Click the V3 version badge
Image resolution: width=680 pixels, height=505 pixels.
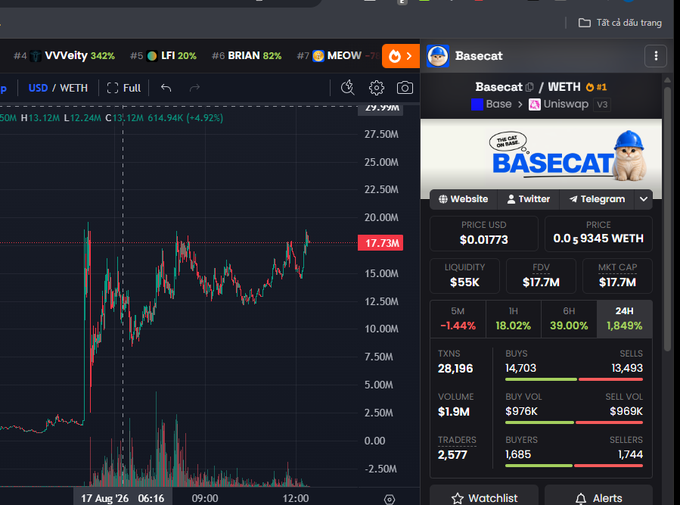pyautogui.click(x=602, y=105)
